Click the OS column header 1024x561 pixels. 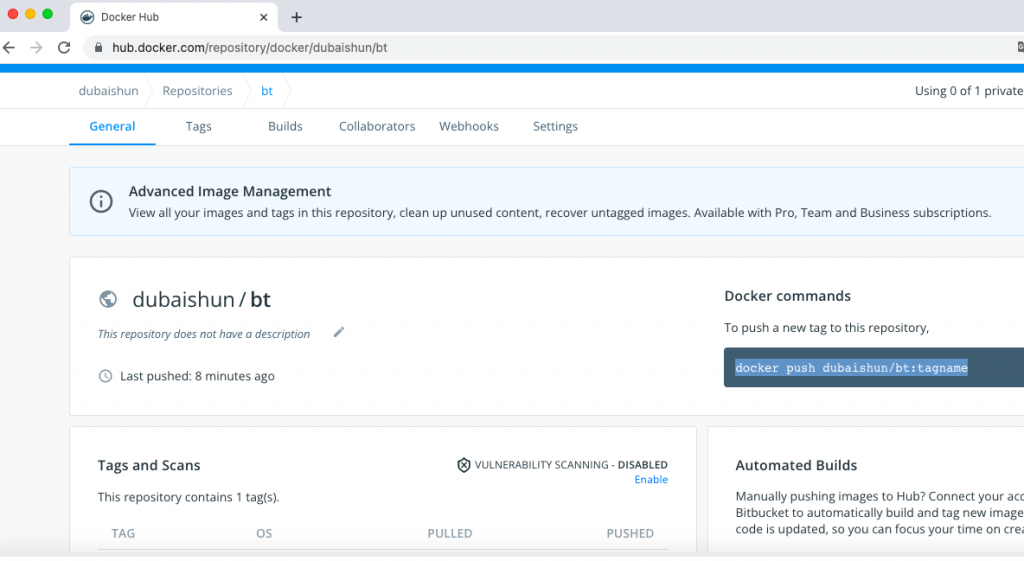pos(264,534)
